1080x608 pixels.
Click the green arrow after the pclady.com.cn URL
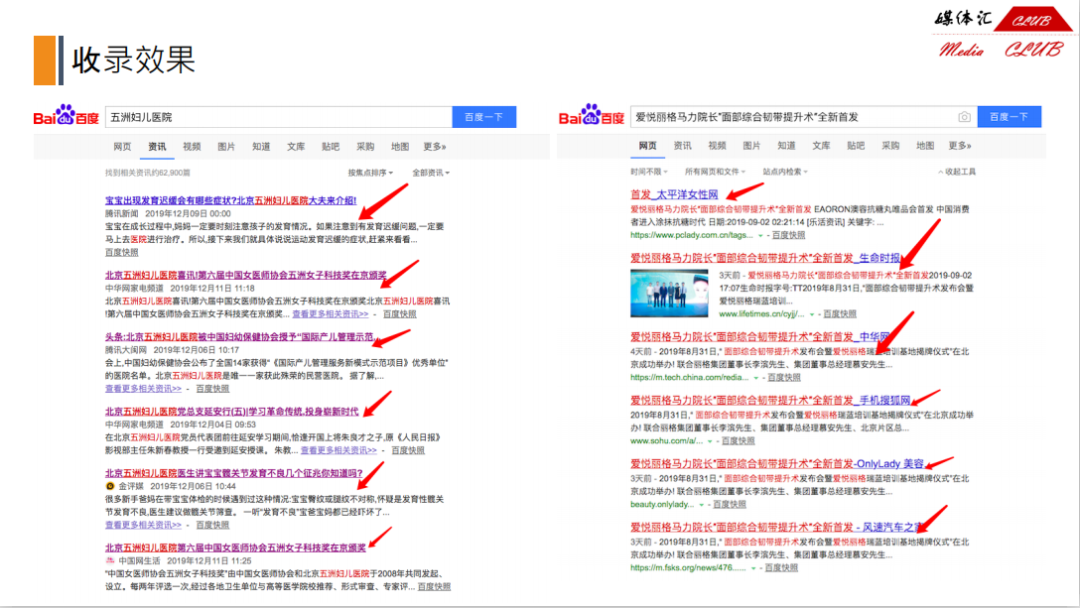(759, 236)
